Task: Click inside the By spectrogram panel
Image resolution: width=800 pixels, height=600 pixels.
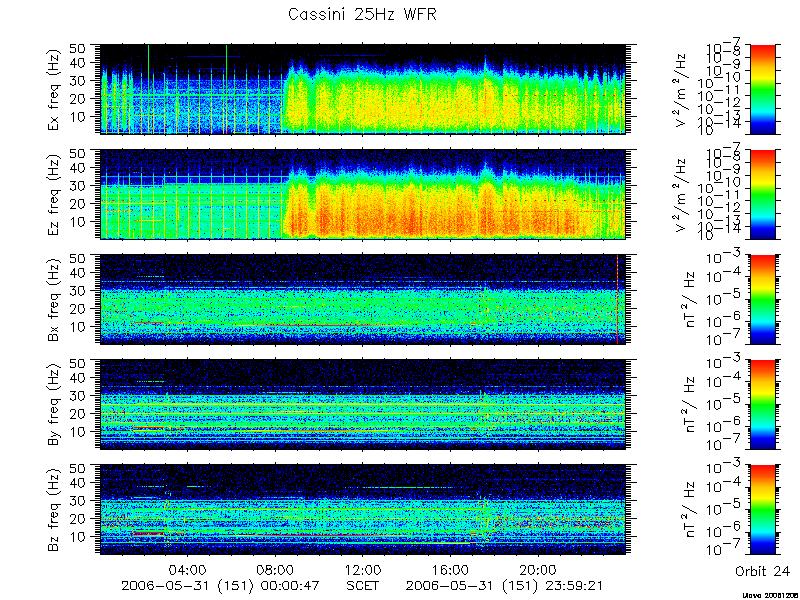Action: (362, 404)
